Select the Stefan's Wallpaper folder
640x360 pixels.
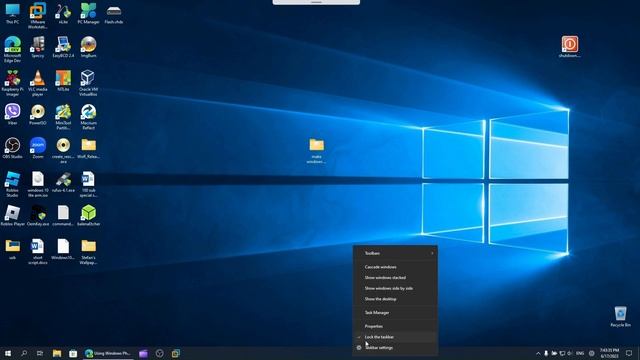pos(88,252)
